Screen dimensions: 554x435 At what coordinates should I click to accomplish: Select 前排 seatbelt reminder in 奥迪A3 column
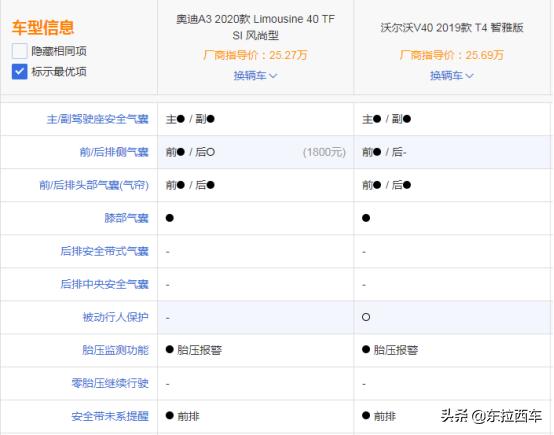click(188, 416)
